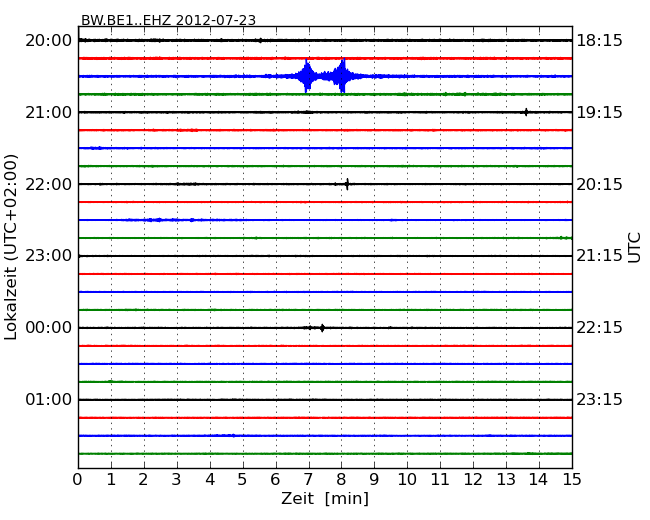Click the black spike on the 22:00 trace
The height and width of the screenshot is (520, 650).
pos(347,184)
